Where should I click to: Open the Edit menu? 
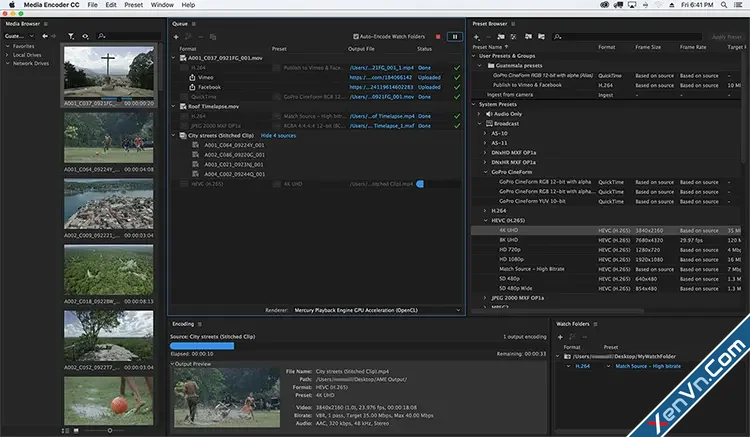(111, 5)
